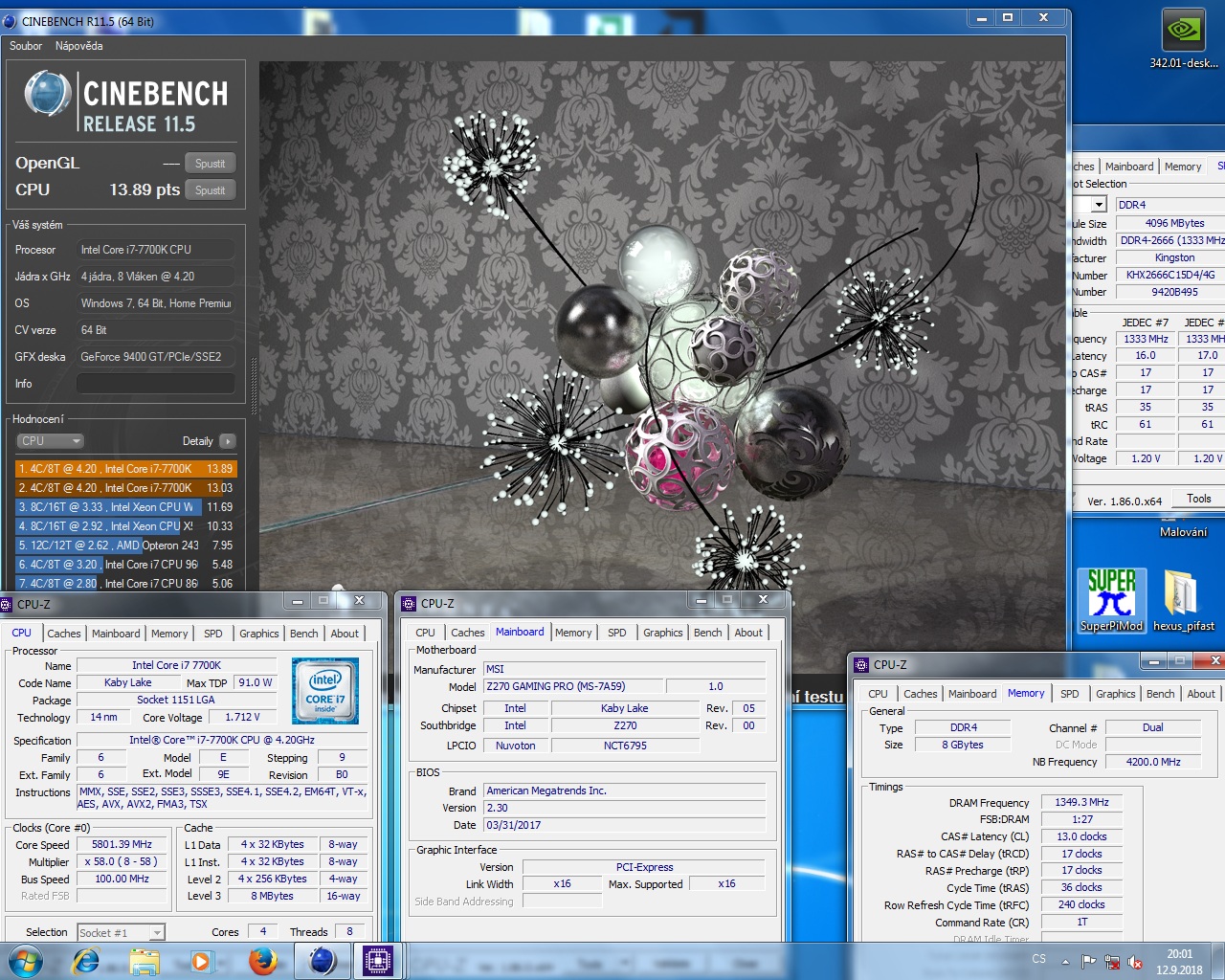This screenshot has width=1225, height=980.
Task: Switch to CPU tab in middle CPU-Z window
Action: click(x=425, y=633)
